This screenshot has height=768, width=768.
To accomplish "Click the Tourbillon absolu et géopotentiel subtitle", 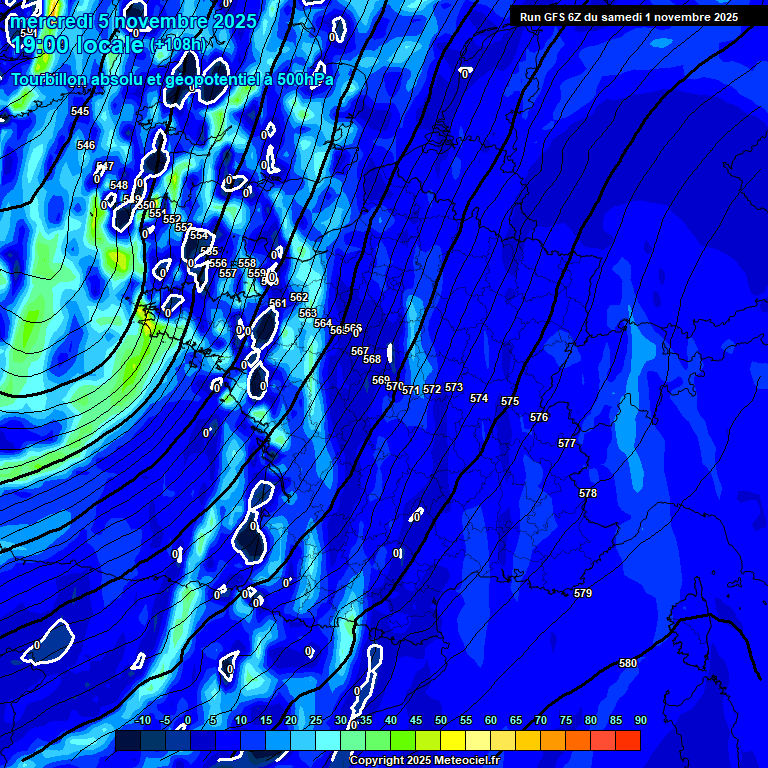I will point(172,80).
